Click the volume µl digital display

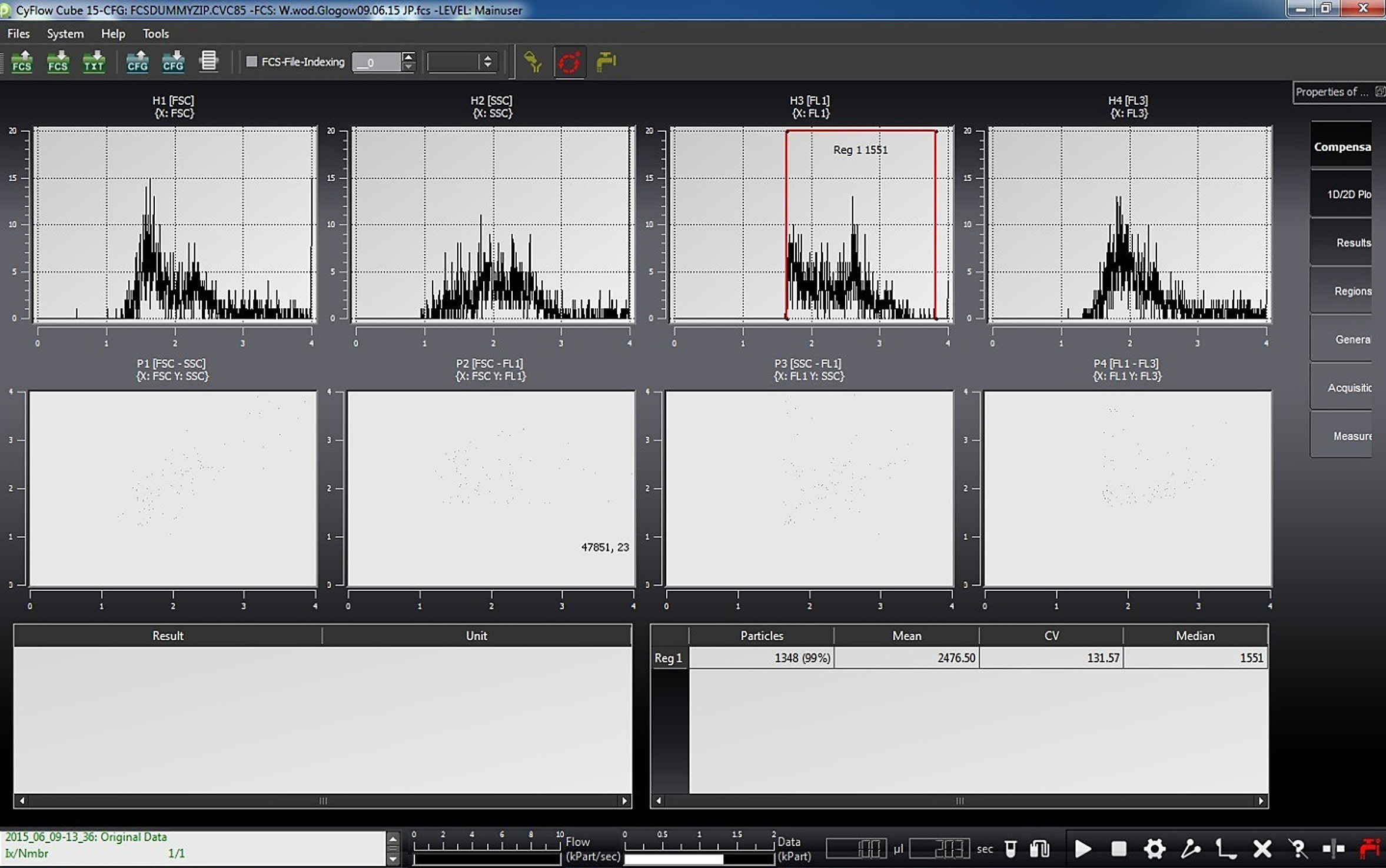[857, 849]
